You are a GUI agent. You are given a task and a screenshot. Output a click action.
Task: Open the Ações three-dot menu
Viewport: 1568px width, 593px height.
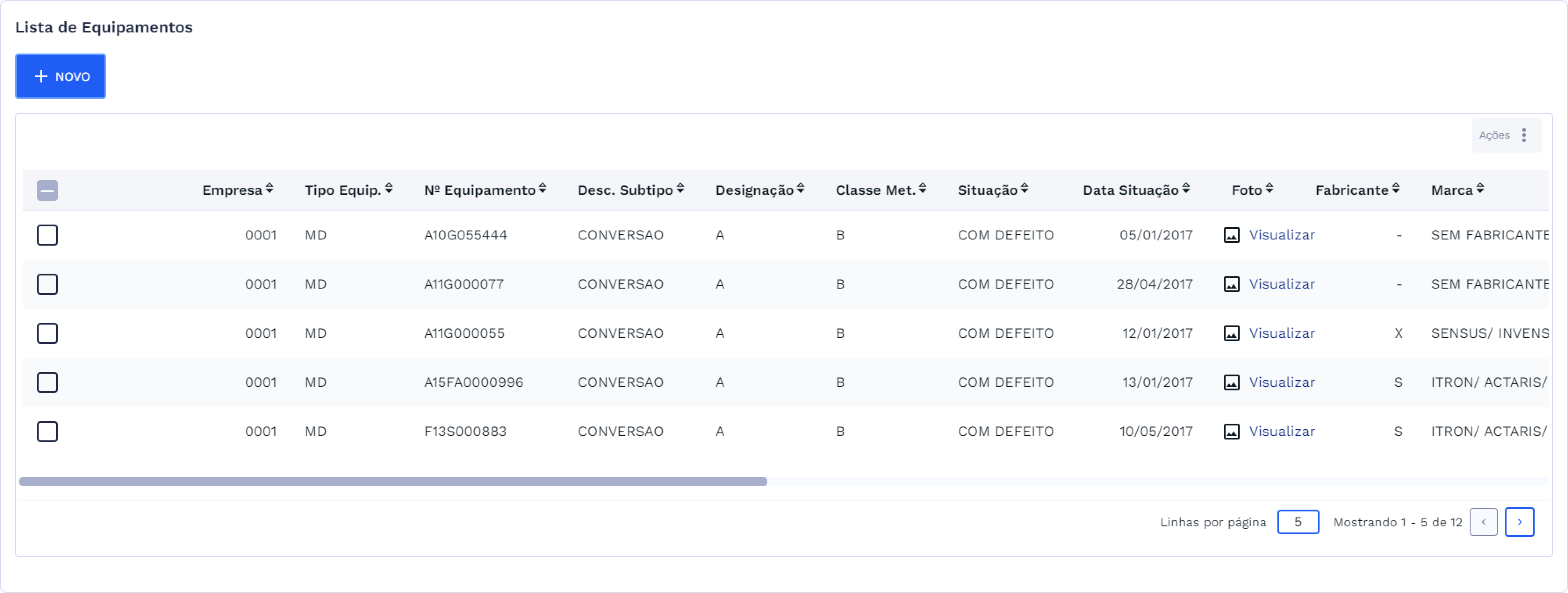[1524, 135]
